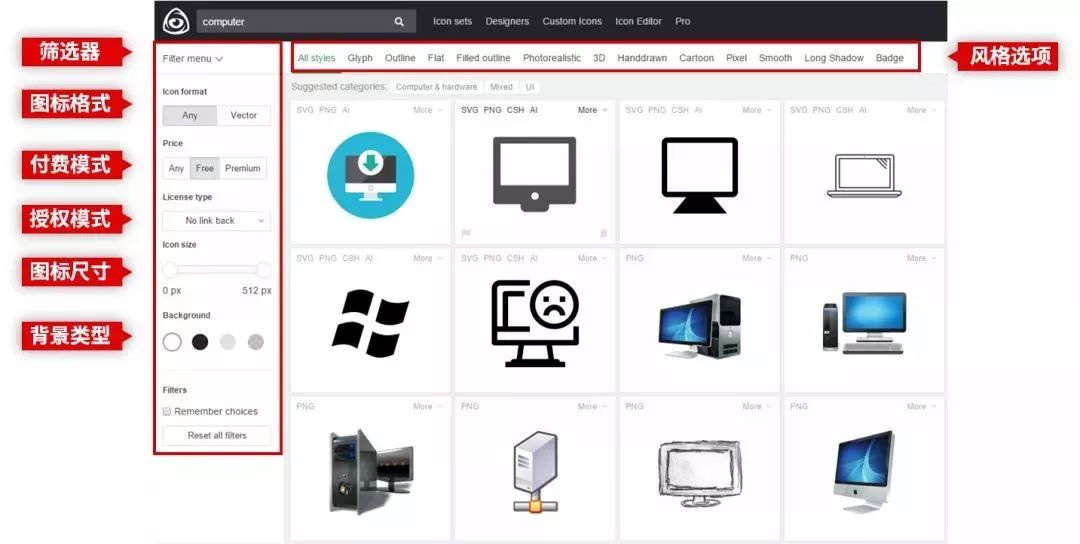Open the teal download computer icon
Viewport: 1080px width, 544px height.
pos(370,174)
